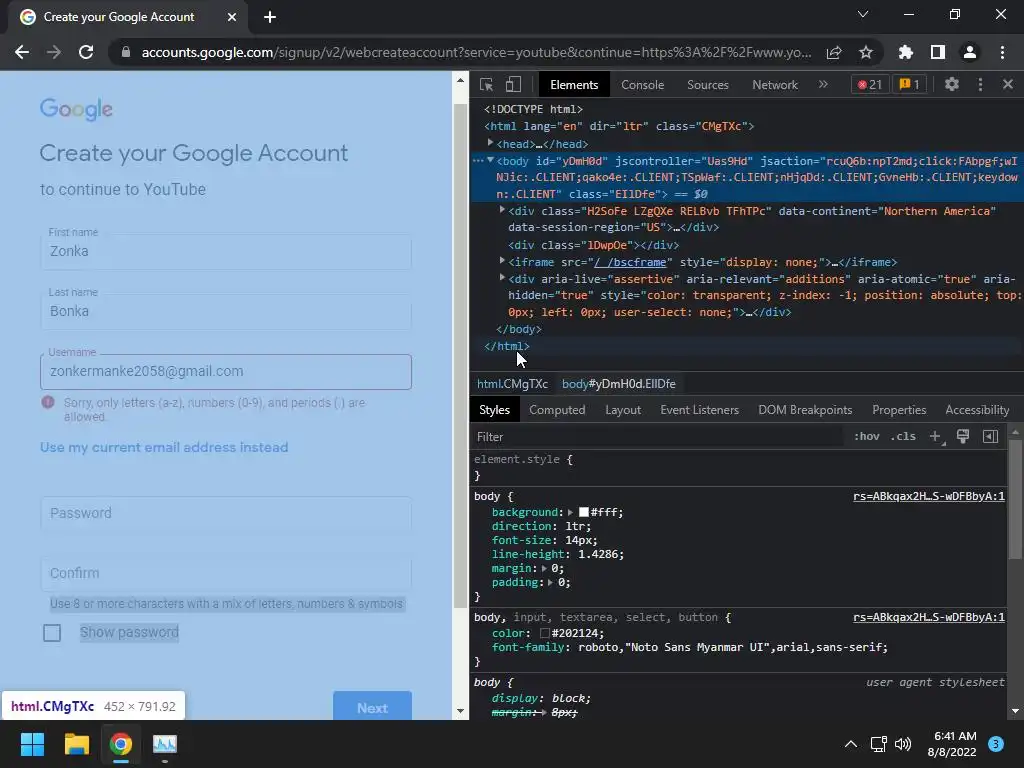Screen dimensions: 1024x768
Task: Go back to previous page
Action: pyautogui.click(x=22, y=52)
